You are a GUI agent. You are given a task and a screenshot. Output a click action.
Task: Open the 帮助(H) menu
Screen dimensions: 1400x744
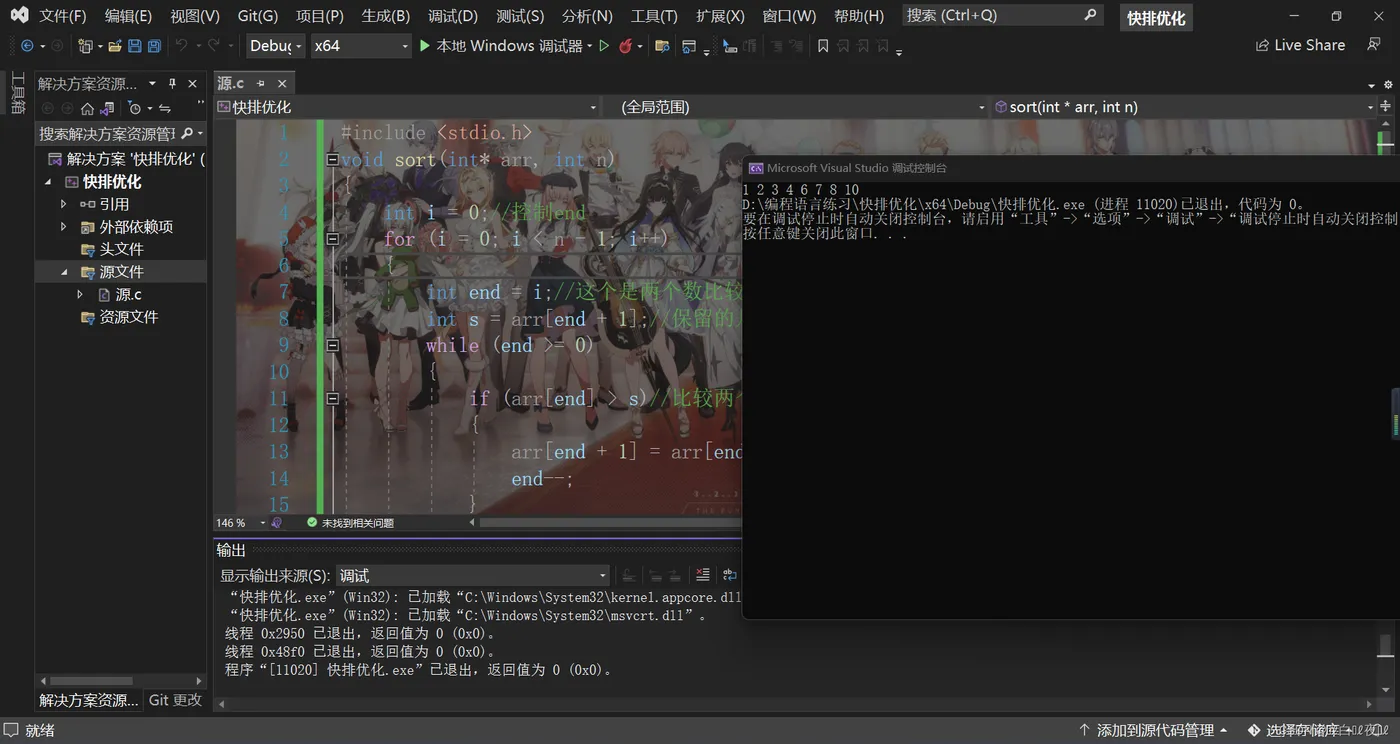coord(859,16)
